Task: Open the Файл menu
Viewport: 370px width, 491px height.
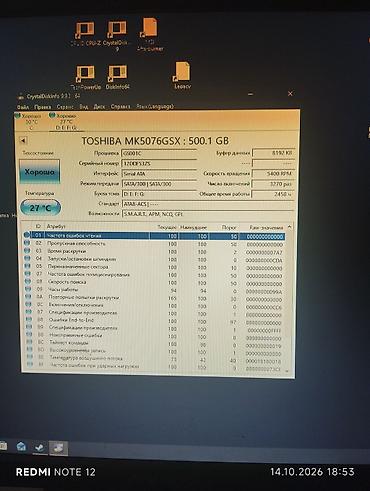Action: click(x=23, y=107)
